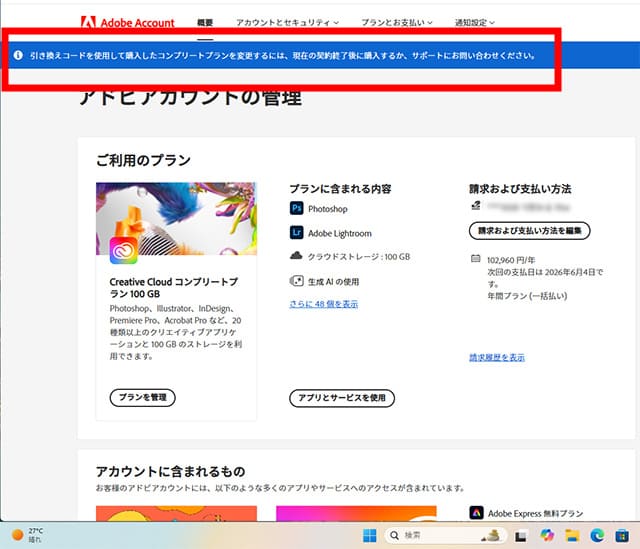Click the 102,960 円/年 price text

(511, 260)
